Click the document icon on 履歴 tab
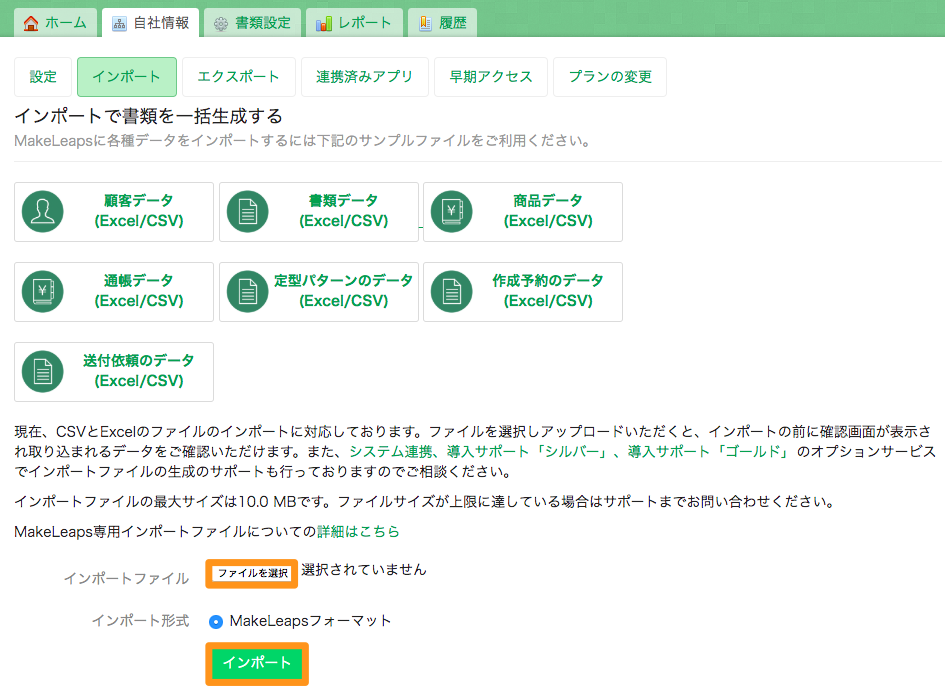Image resolution: width=945 pixels, height=695 pixels. pos(425,24)
